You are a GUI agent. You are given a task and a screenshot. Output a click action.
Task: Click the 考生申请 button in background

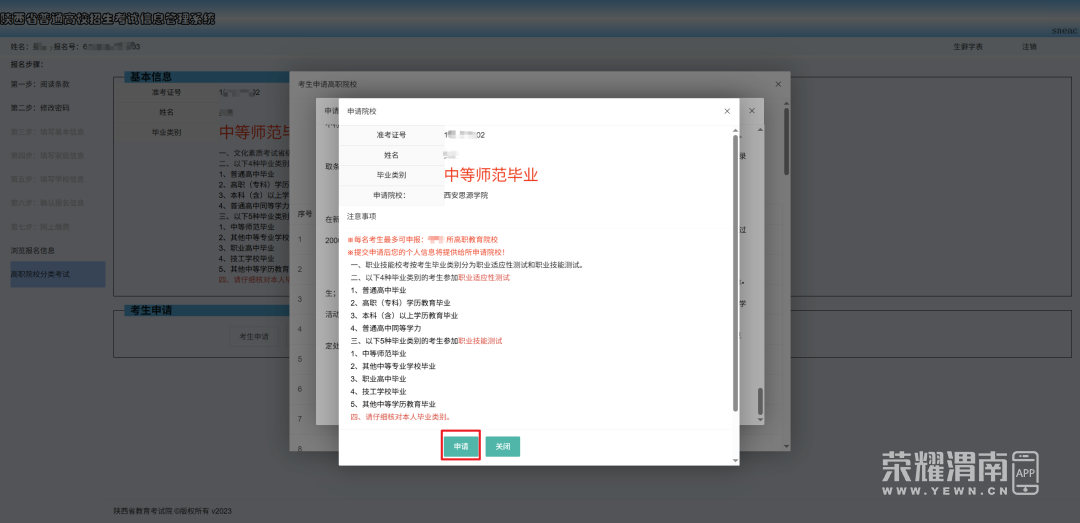[x=253, y=337]
